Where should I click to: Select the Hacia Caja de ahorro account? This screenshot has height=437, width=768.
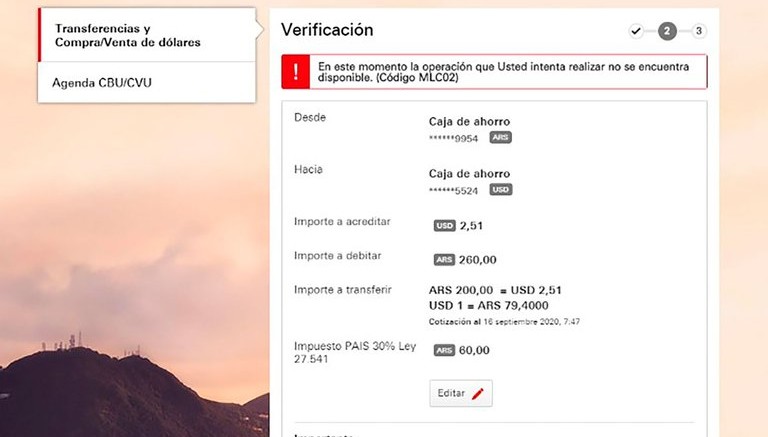click(469, 174)
